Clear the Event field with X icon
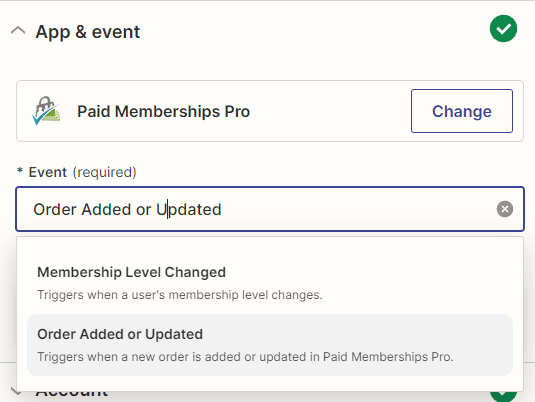Image resolution: width=535 pixels, height=402 pixels. coord(505,209)
